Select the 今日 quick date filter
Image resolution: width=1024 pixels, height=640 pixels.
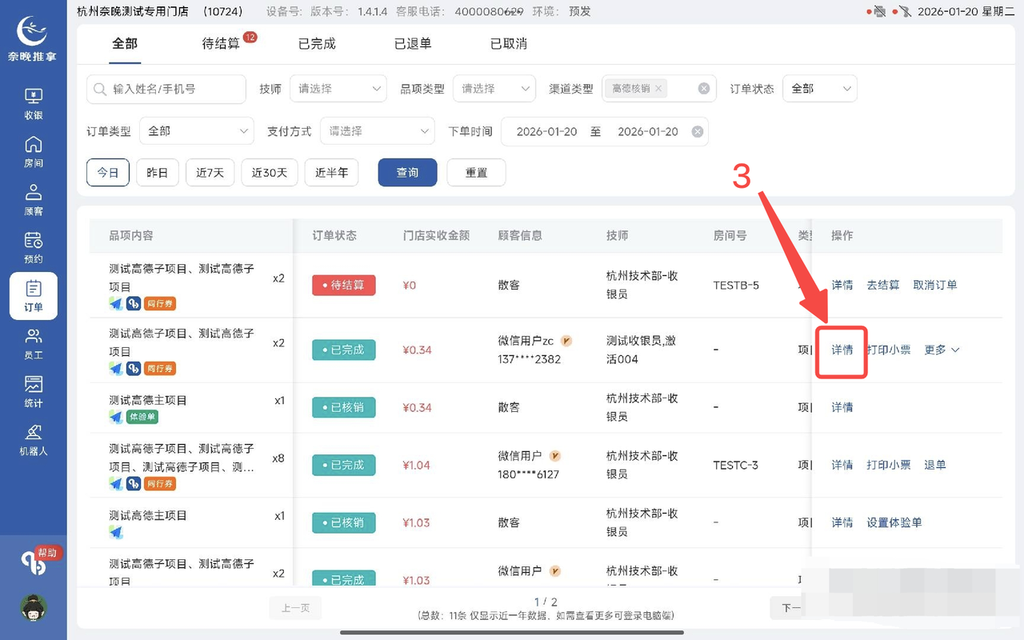click(107, 172)
